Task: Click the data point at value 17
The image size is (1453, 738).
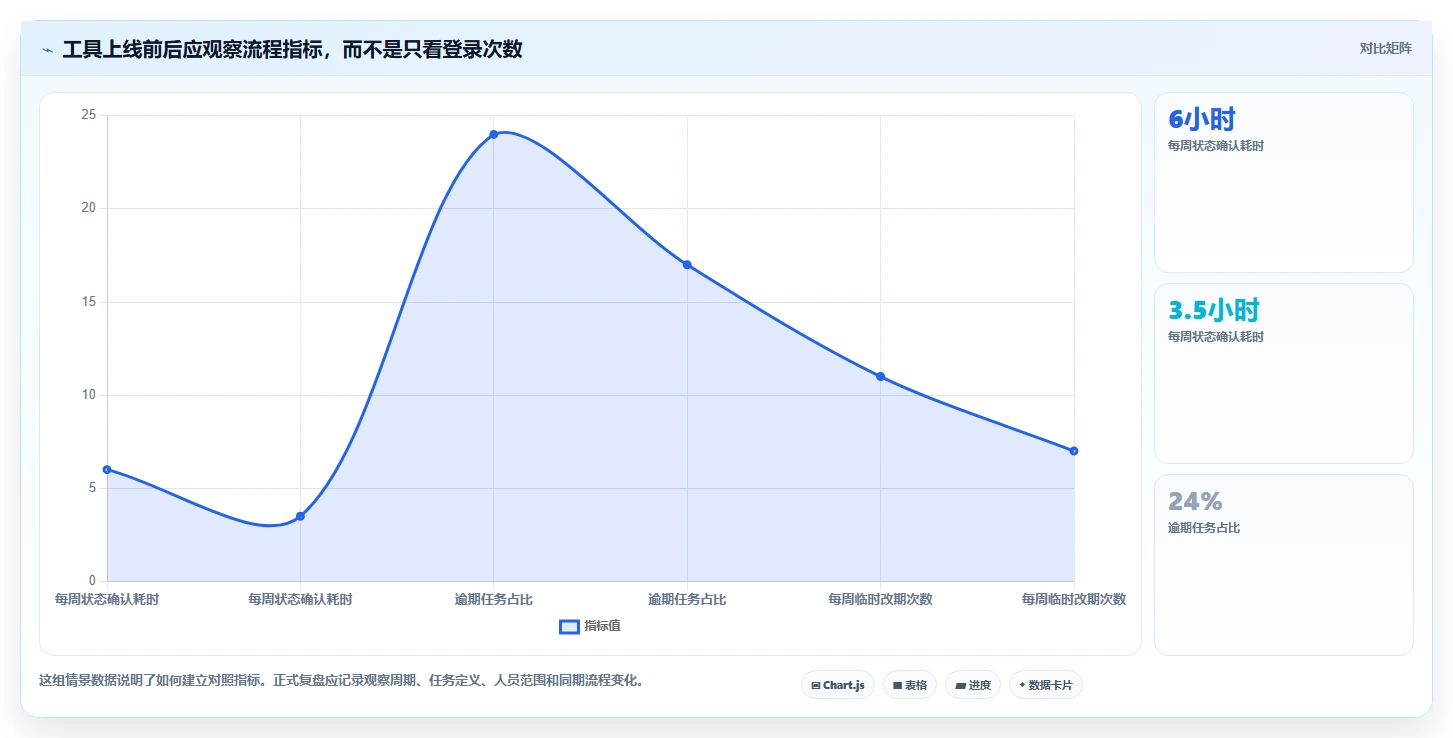Action: click(x=687, y=264)
